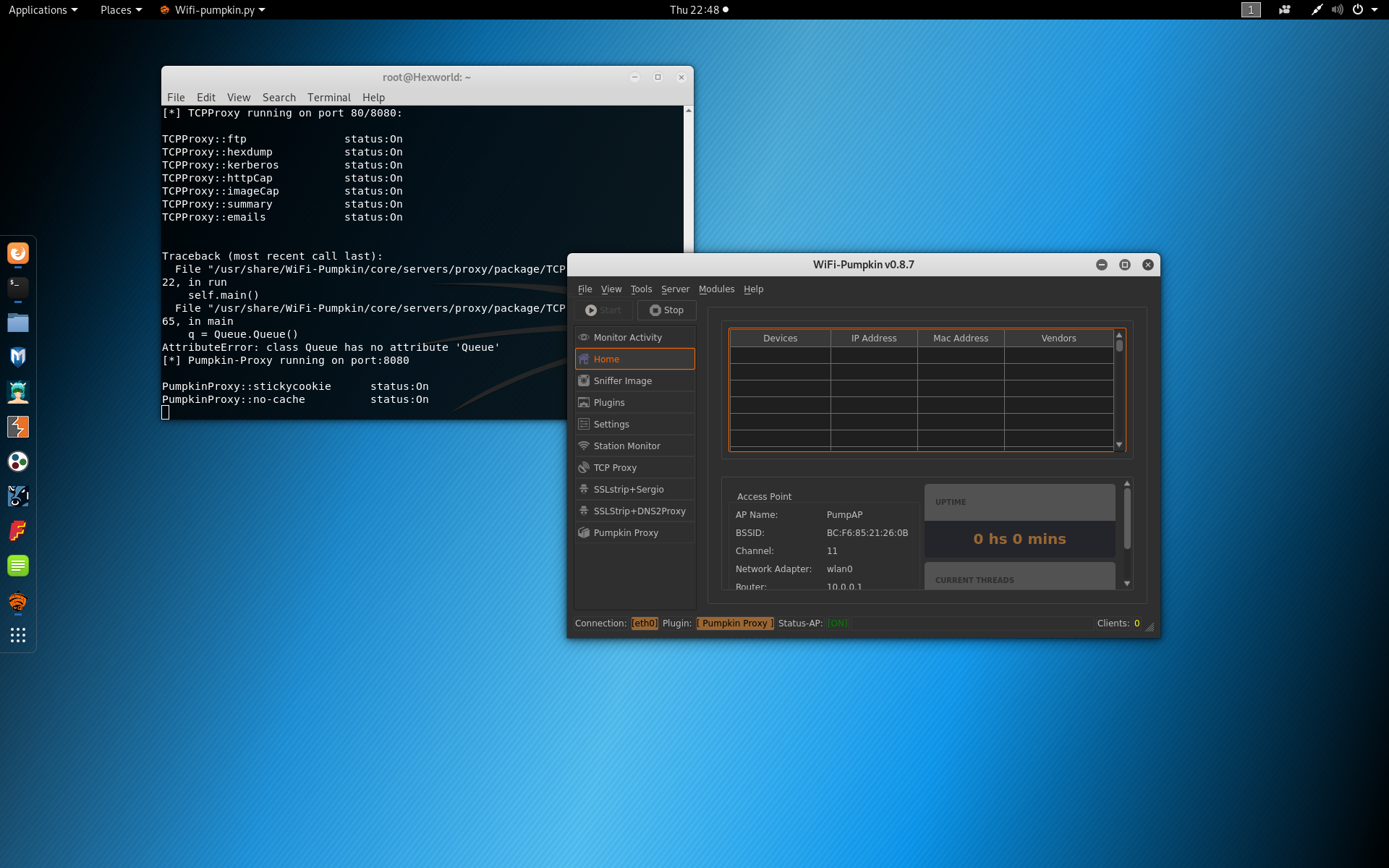Select the SSLstrip+Sergio module

(x=628, y=489)
